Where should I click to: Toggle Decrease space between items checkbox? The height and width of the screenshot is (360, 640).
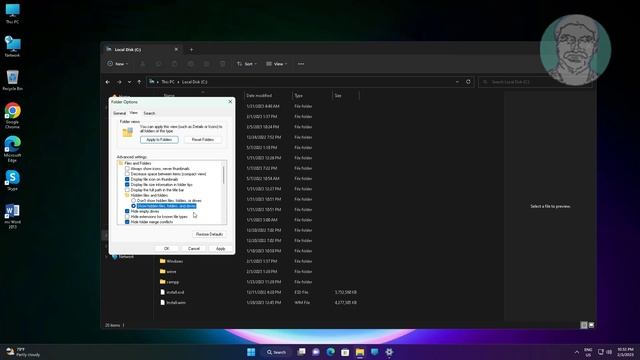(127, 174)
